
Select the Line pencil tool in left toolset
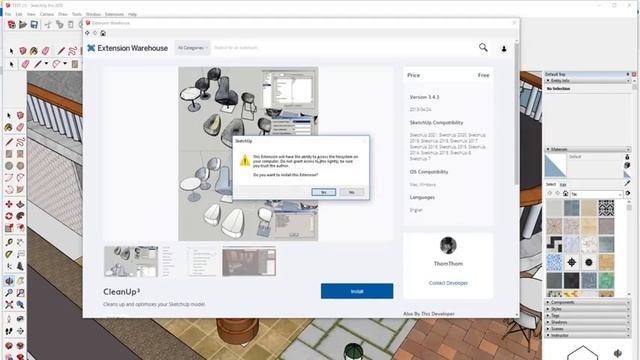coord(9,142)
